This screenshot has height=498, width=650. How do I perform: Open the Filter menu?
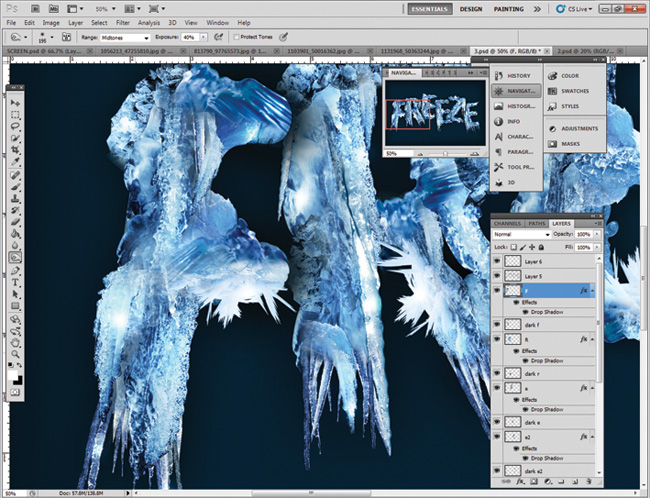pos(123,20)
